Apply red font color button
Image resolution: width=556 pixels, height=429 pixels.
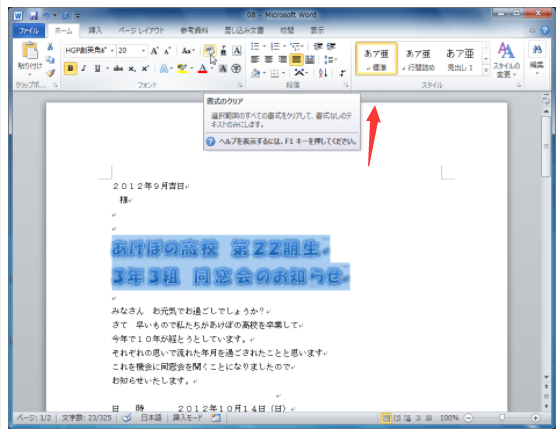pyautogui.click(x=202, y=68)
